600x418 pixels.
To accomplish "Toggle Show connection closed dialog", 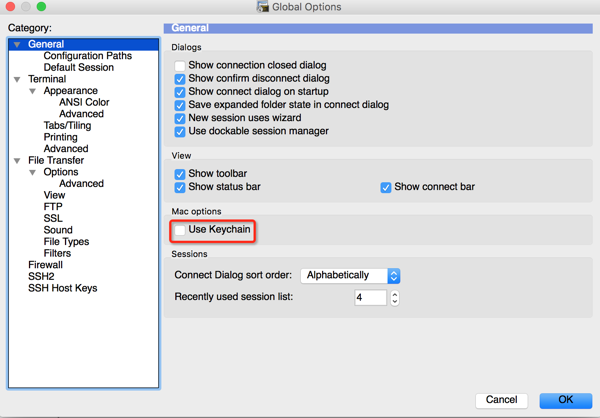I will tap(180, 66).
